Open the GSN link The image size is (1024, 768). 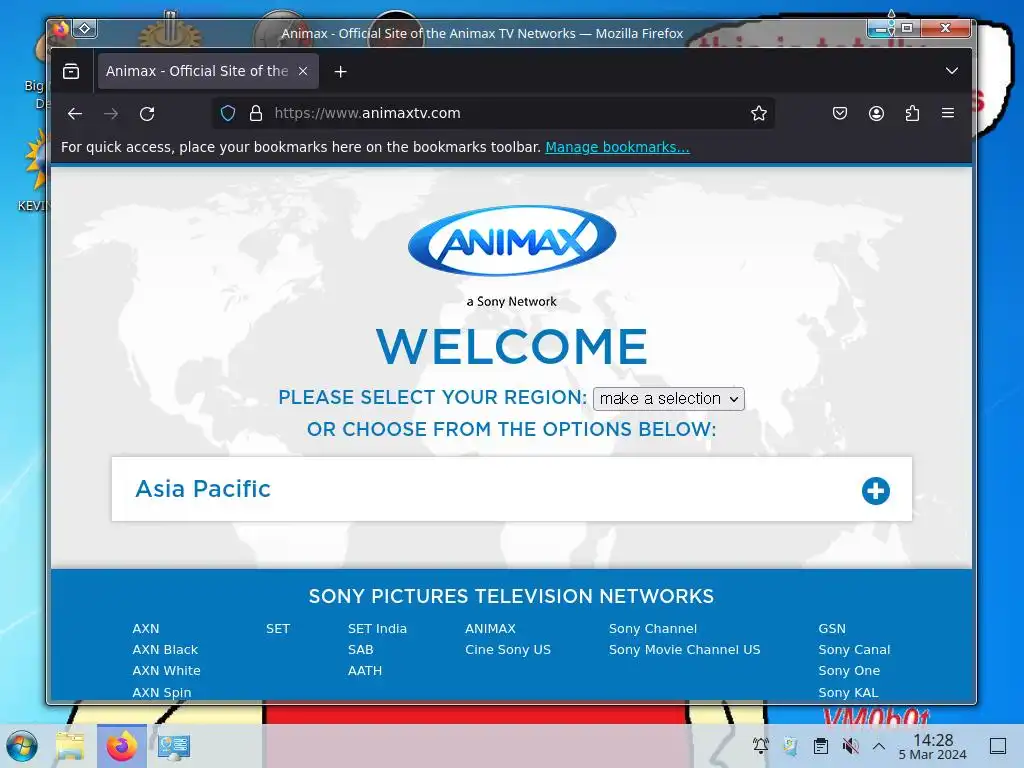coord(832,628)
